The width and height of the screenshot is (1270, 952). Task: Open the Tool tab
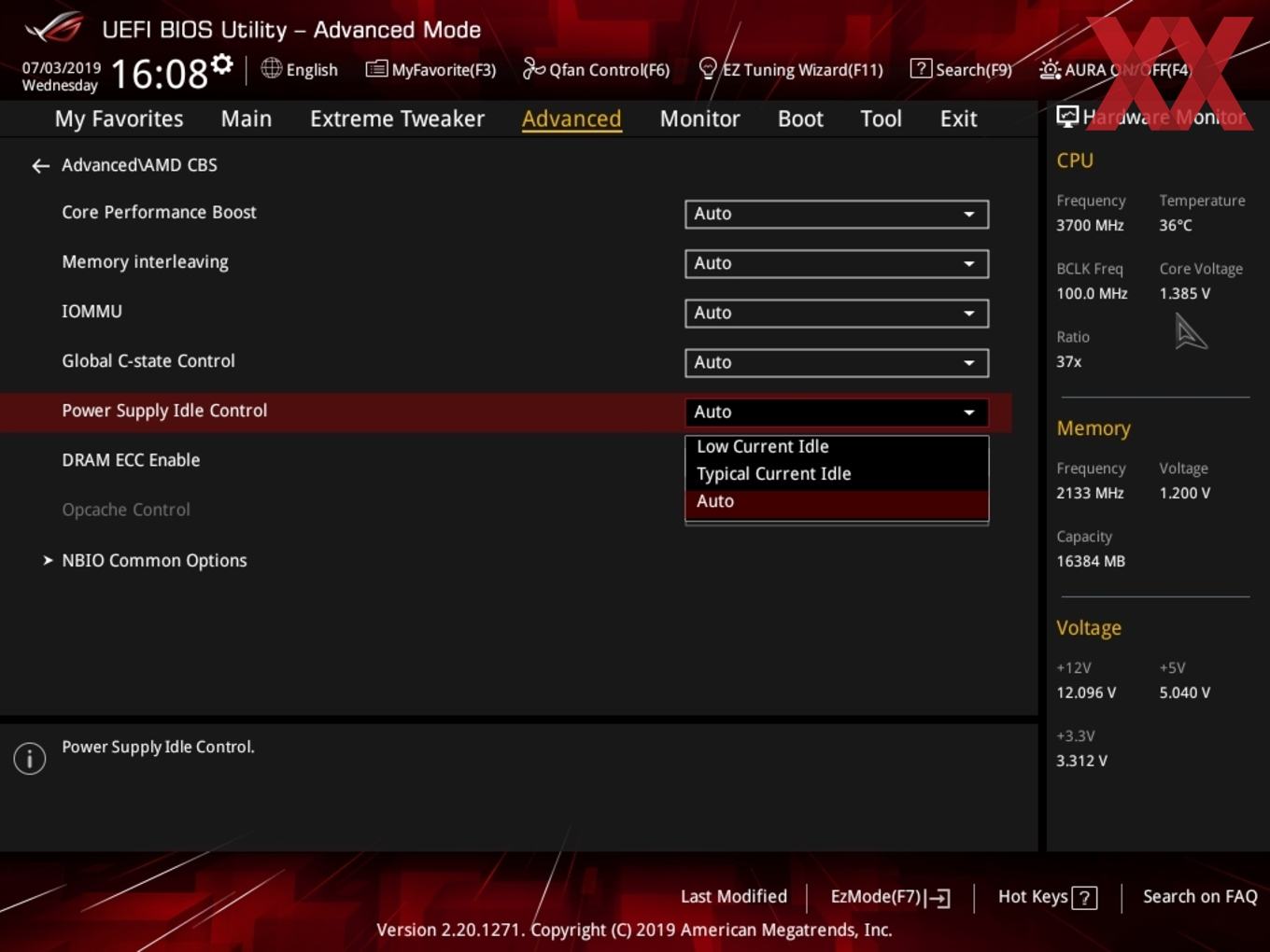pyautogui.click(x=881, y=119)
